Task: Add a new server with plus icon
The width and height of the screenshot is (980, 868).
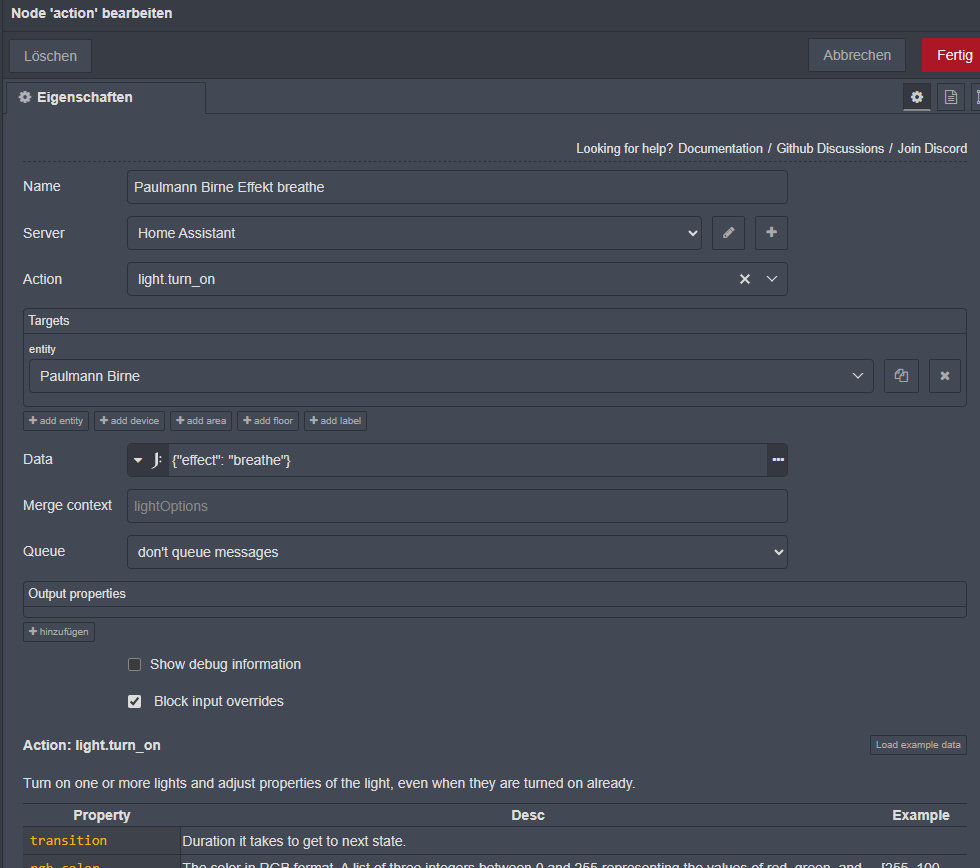Action: pyautogui.click(x=771, y=233)
